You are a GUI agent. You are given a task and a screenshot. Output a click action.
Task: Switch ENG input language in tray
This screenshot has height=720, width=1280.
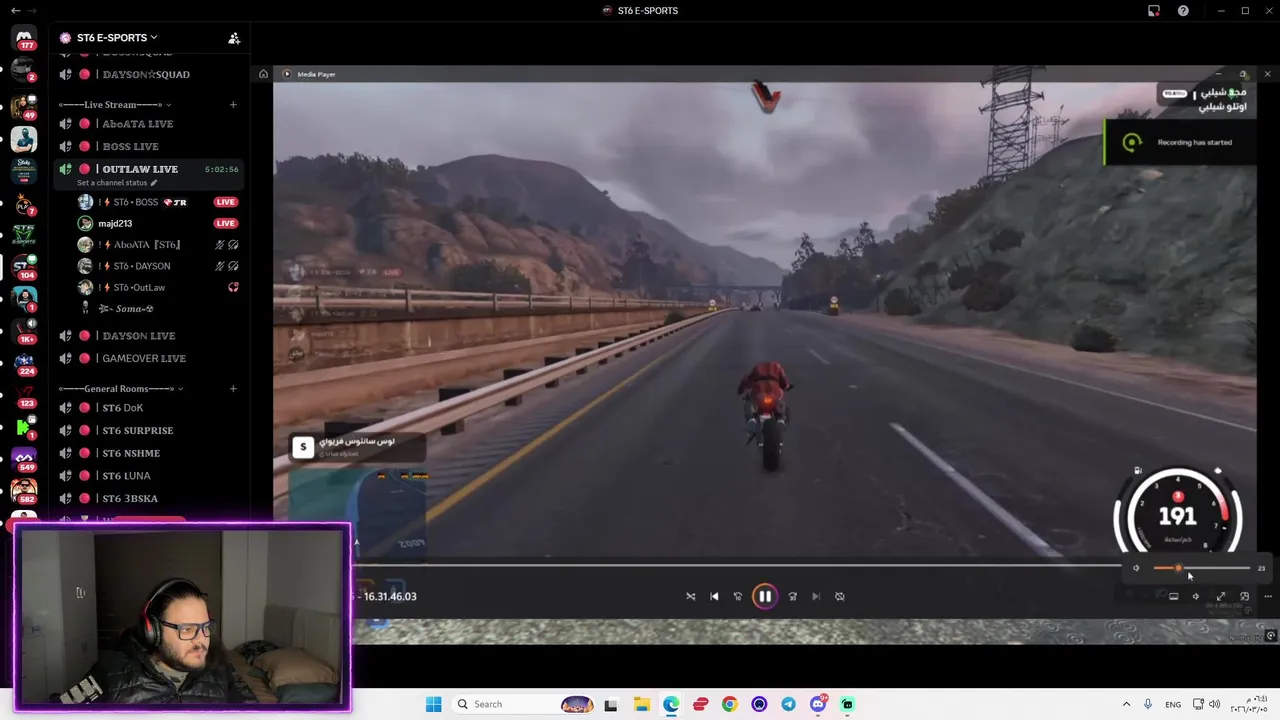click(x=1173, y=704)
